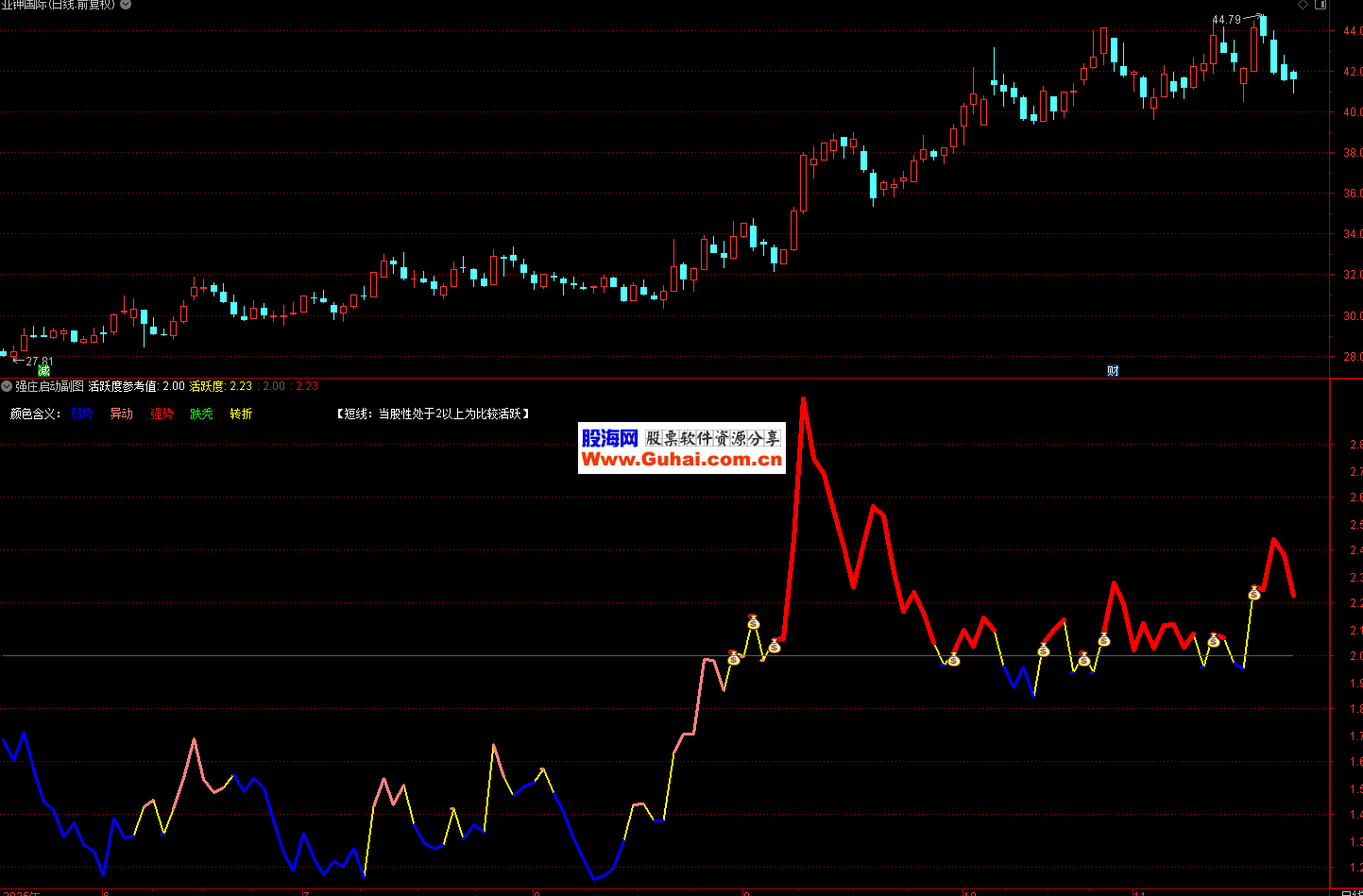Click the grey 2.00 readout in the header

(274, 386)
